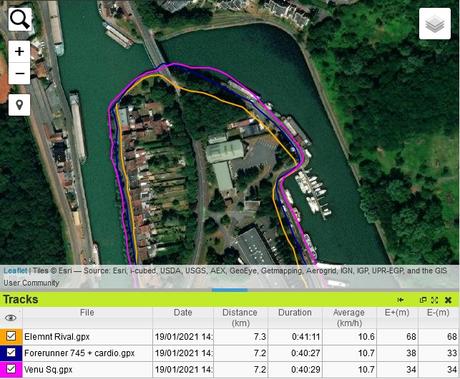Zoom out the map with minus button
460x379 pixels.
click(x=19, y=73)
